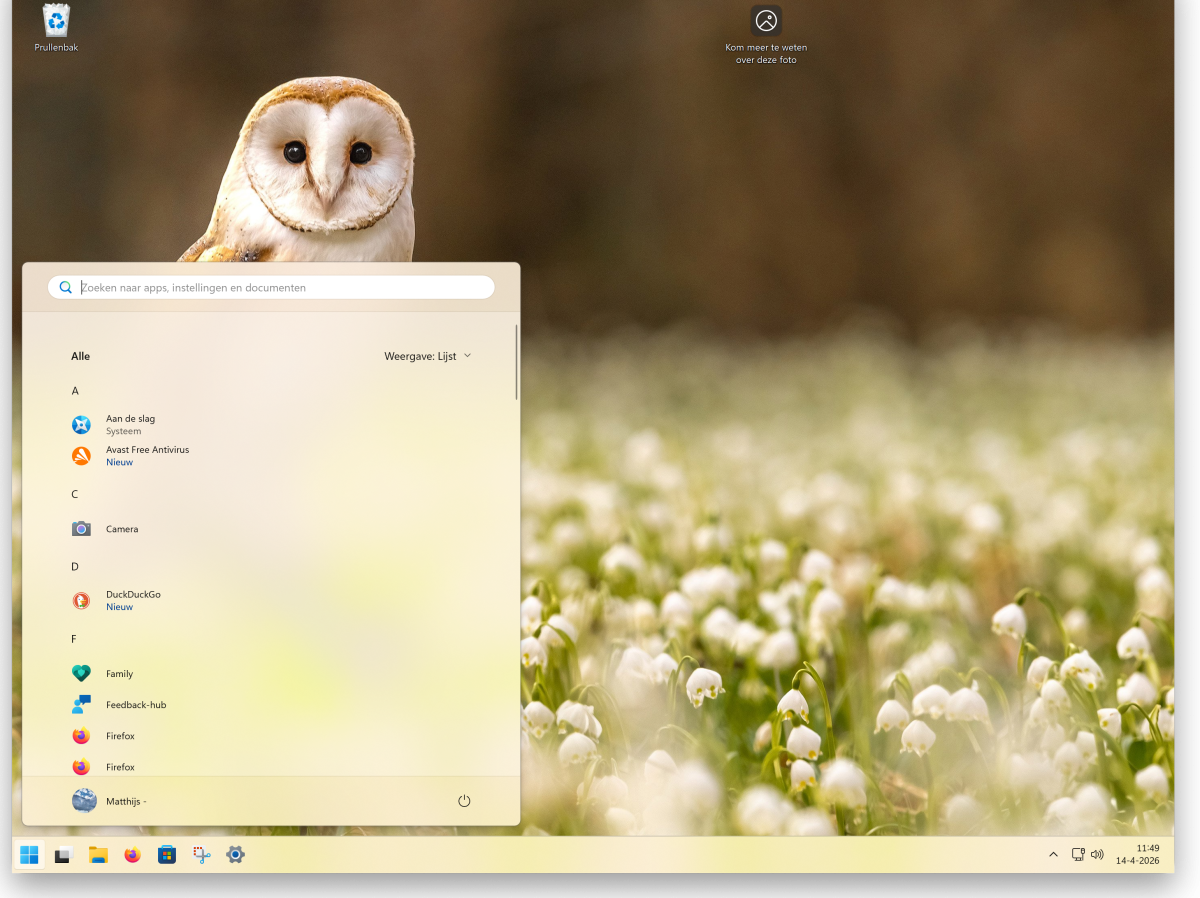Open the Family app
The width and height of the screenshot is (1200, 898).
[119, 674]
